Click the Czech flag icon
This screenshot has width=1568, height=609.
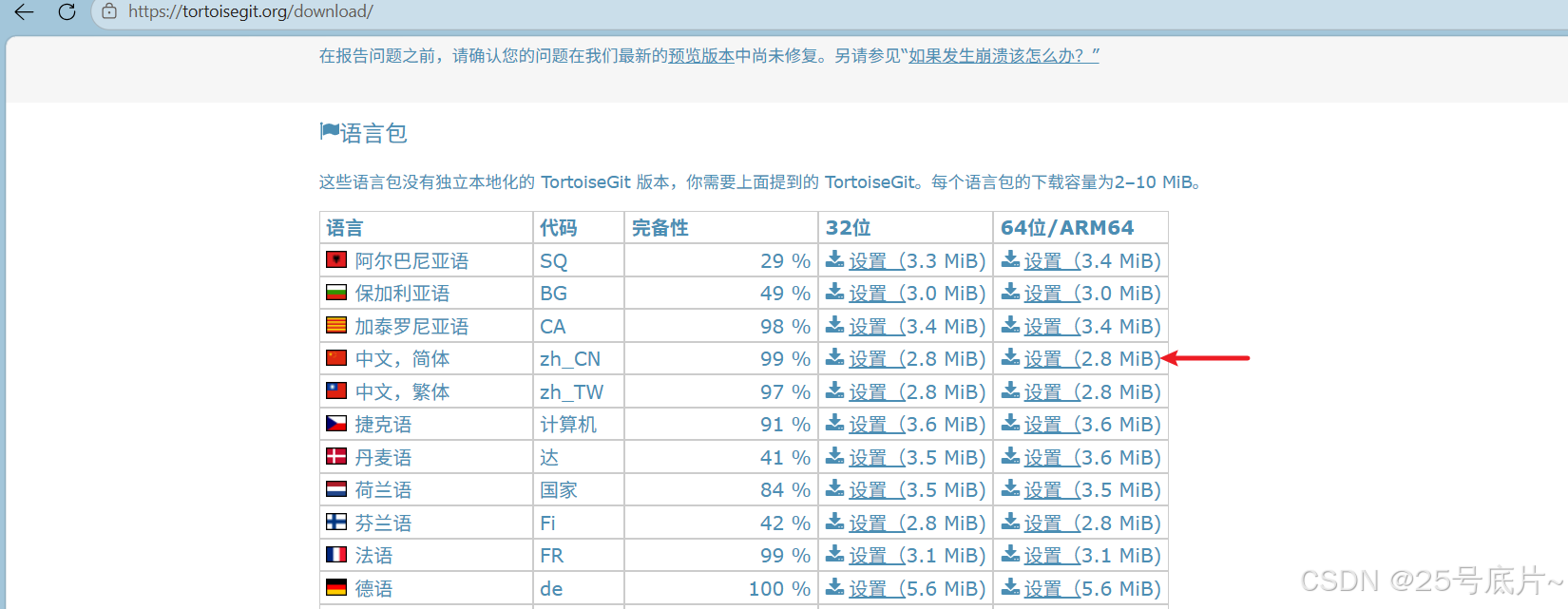(x=336, y=424)
